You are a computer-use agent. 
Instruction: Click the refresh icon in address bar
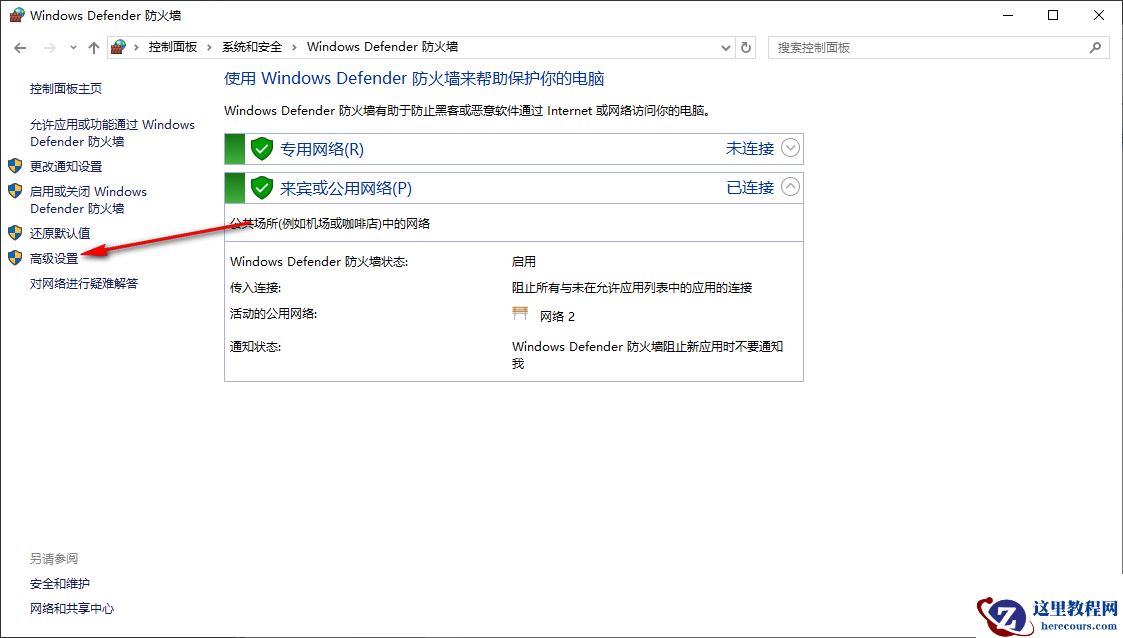point(743,47)
